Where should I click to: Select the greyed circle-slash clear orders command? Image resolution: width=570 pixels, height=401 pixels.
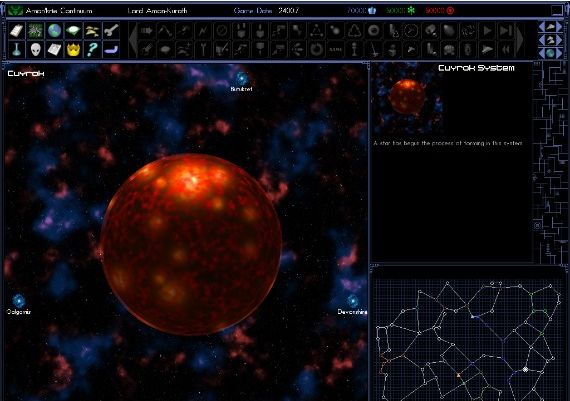222,31
